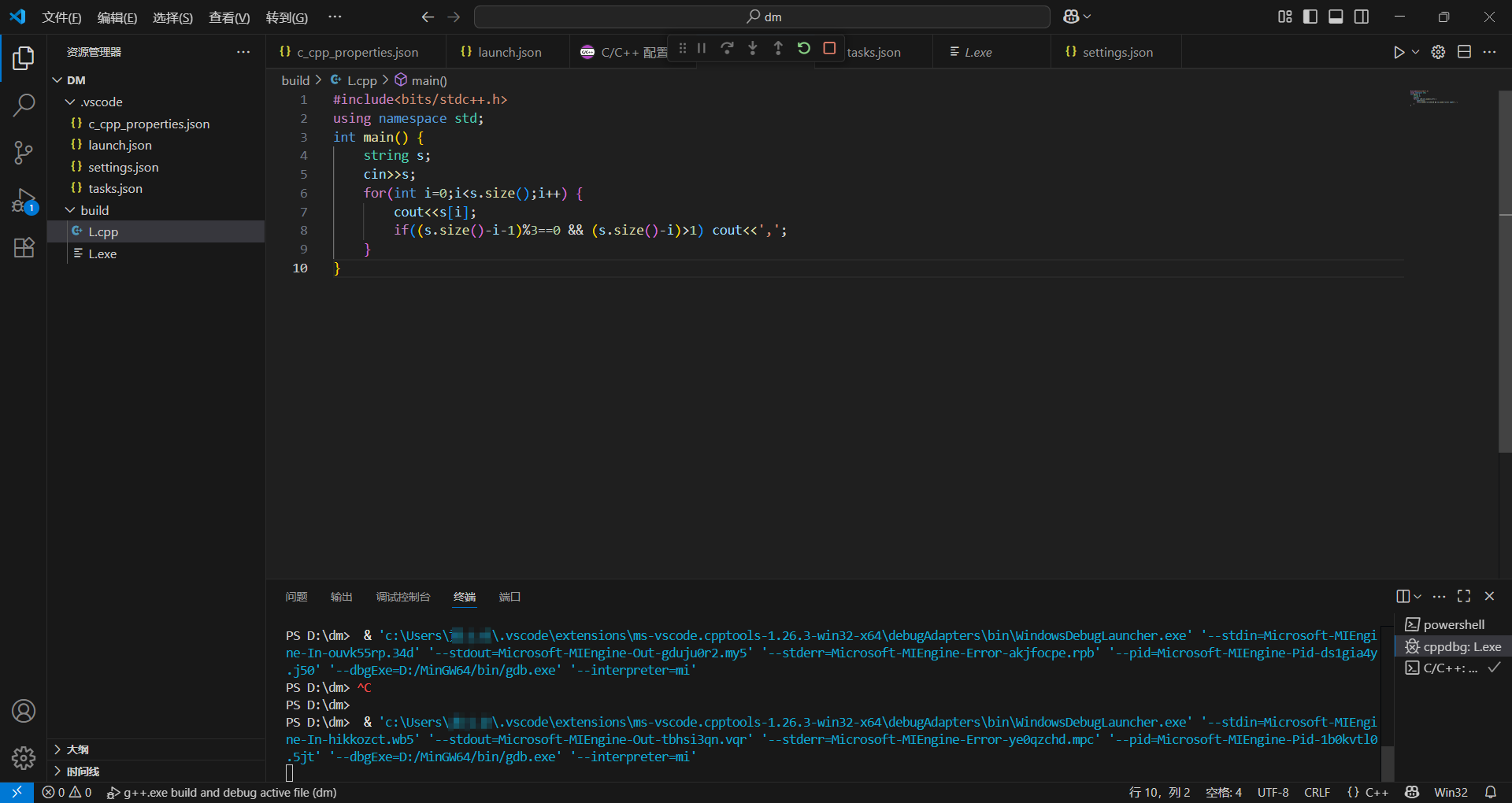Open split terminal dropdown
Screen dimensions: 1512x803
pos(1417,596)
